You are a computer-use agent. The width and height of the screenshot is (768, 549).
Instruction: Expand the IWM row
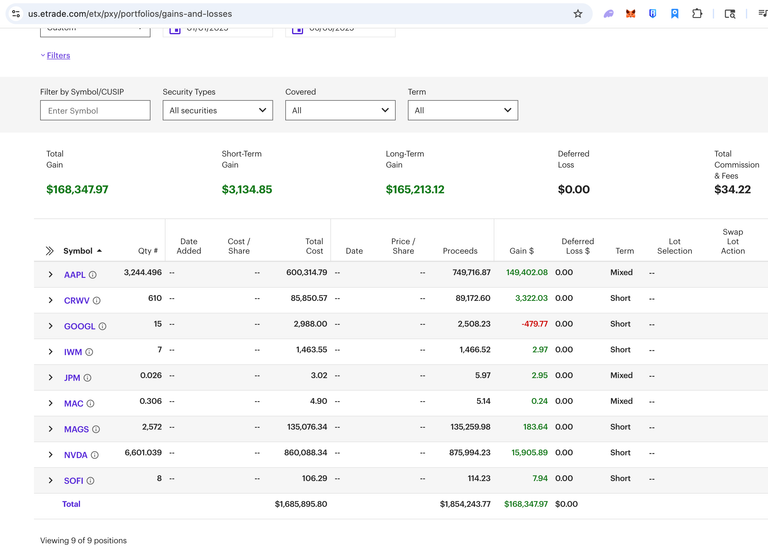click(50, 352)
